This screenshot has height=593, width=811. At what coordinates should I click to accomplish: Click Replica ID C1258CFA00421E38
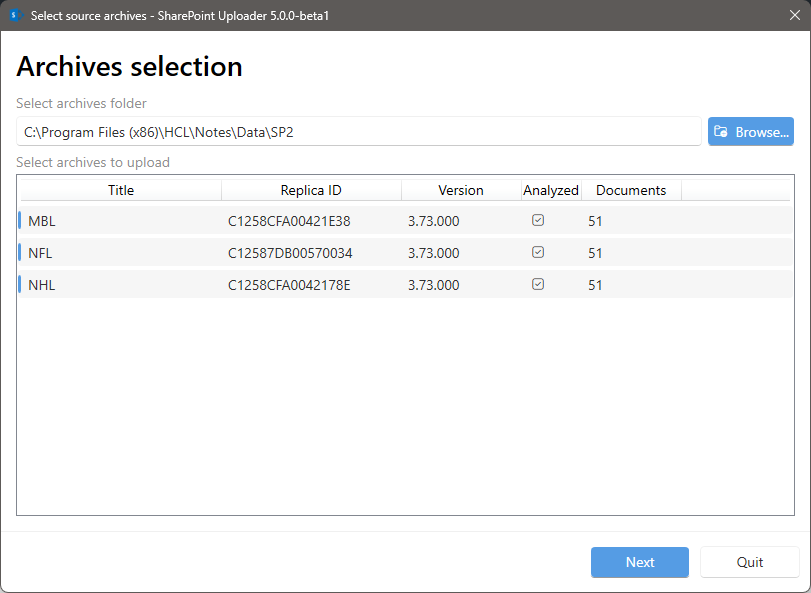289,221
